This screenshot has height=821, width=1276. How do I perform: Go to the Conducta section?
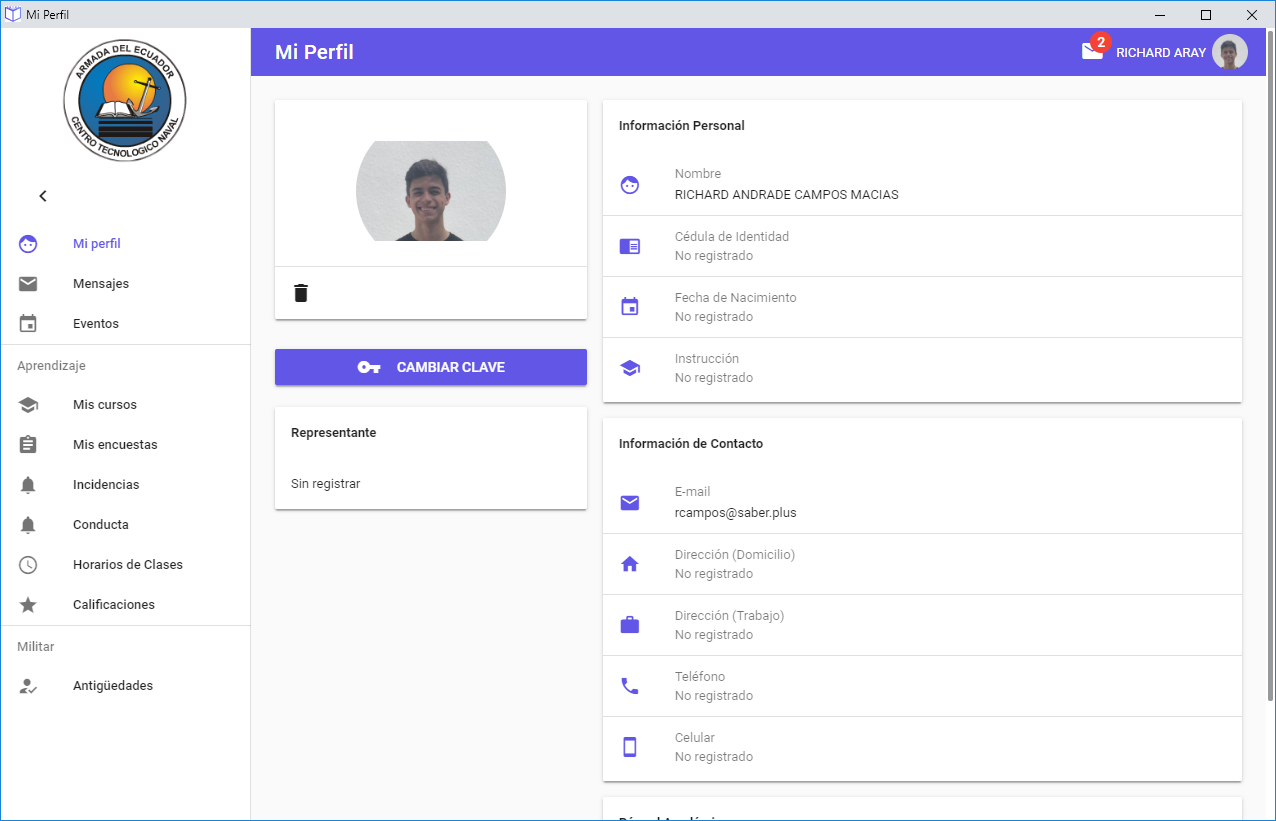coord(101,525)
